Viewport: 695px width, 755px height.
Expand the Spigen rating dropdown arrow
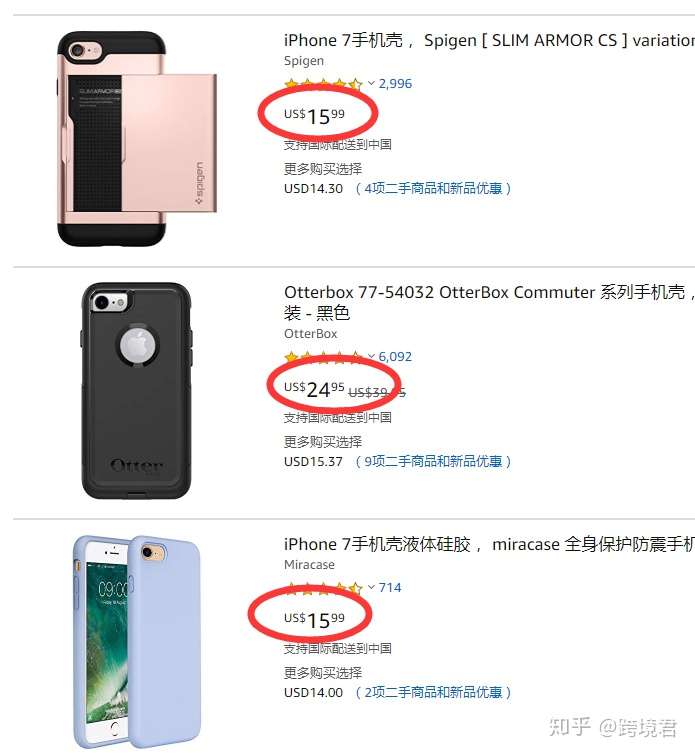click(x=371, y=83)
